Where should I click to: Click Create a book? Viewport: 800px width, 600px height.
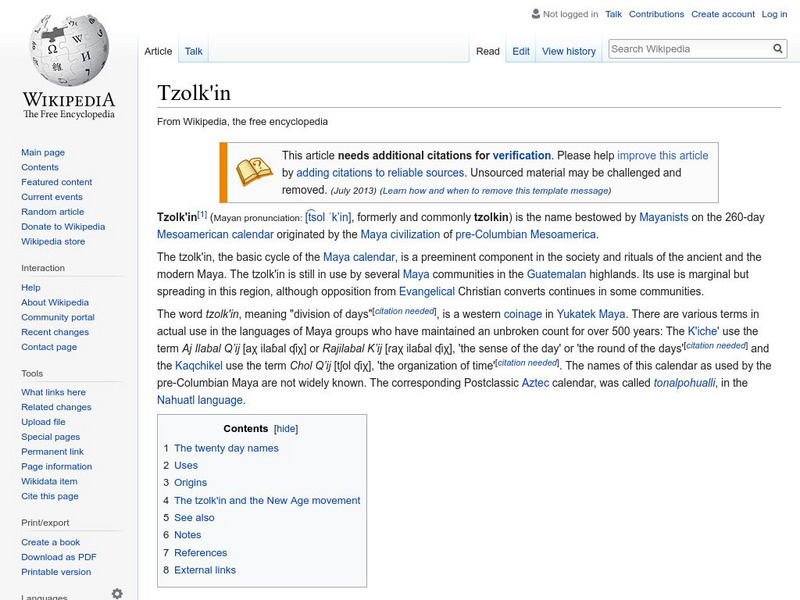point(51,542)
